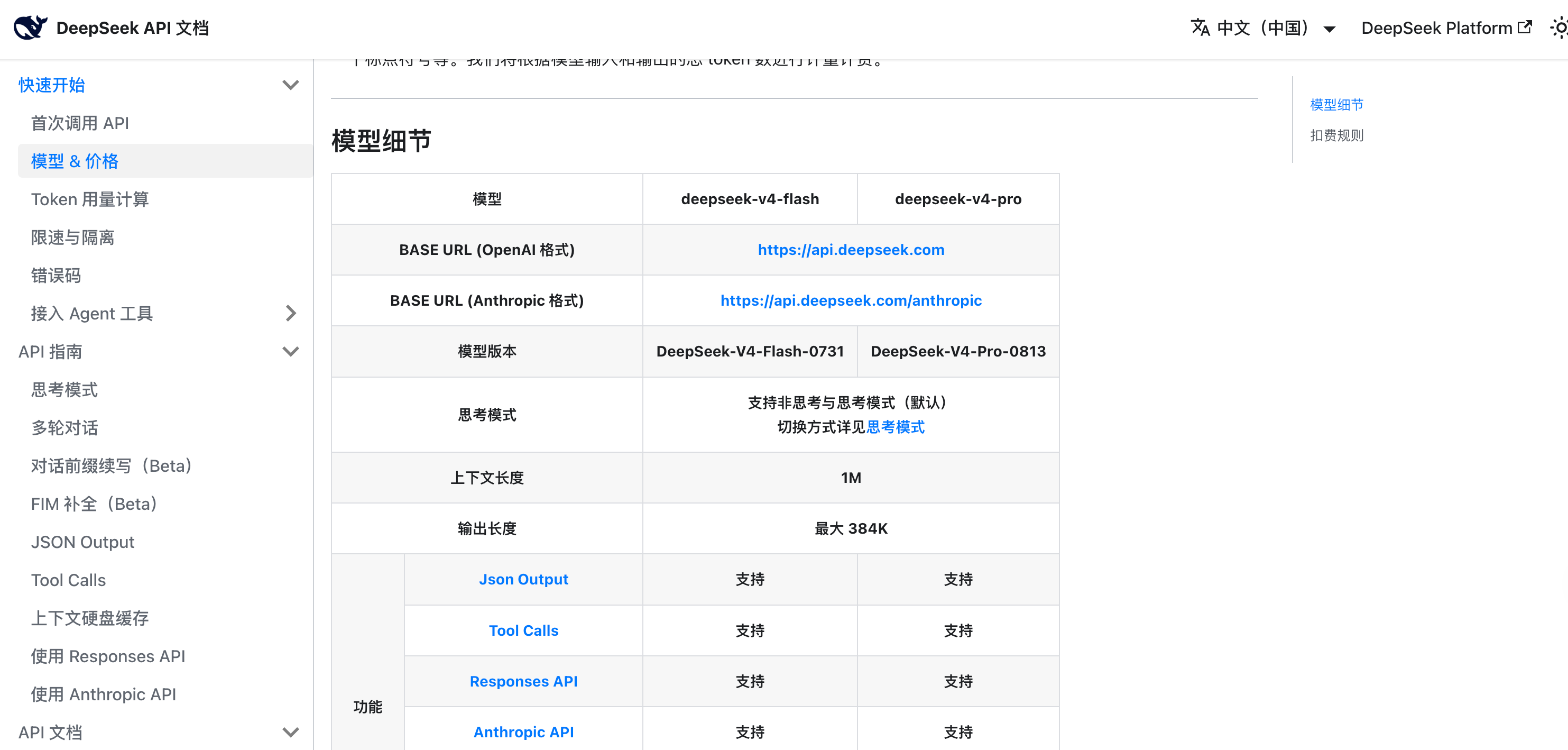Click the BASE URL (OpenAI 格式) cell
This screenshot has height=750, width=1568.
tap(487, 250)
